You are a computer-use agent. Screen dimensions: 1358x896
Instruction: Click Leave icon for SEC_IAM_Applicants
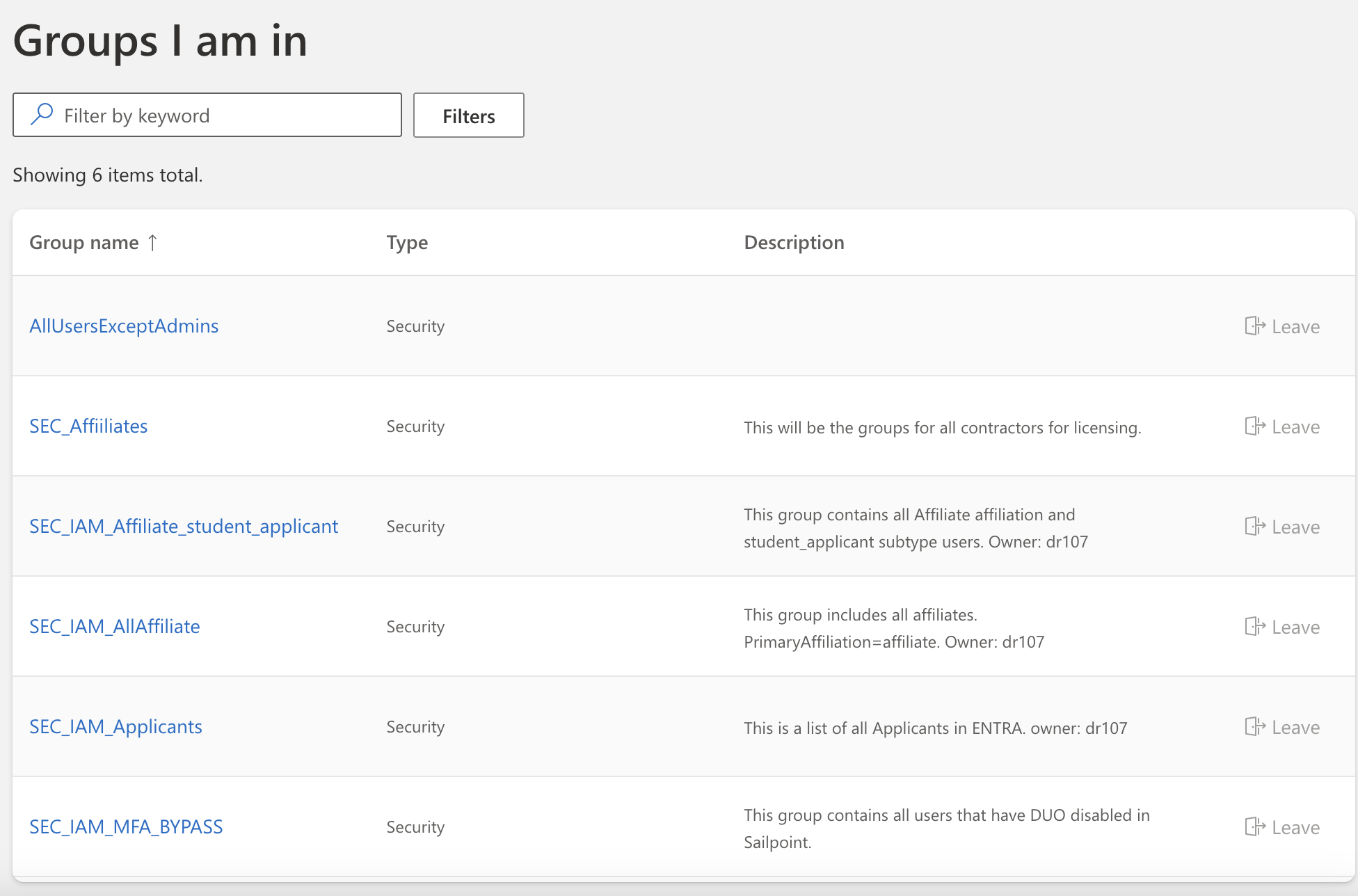pos(1255,726)
